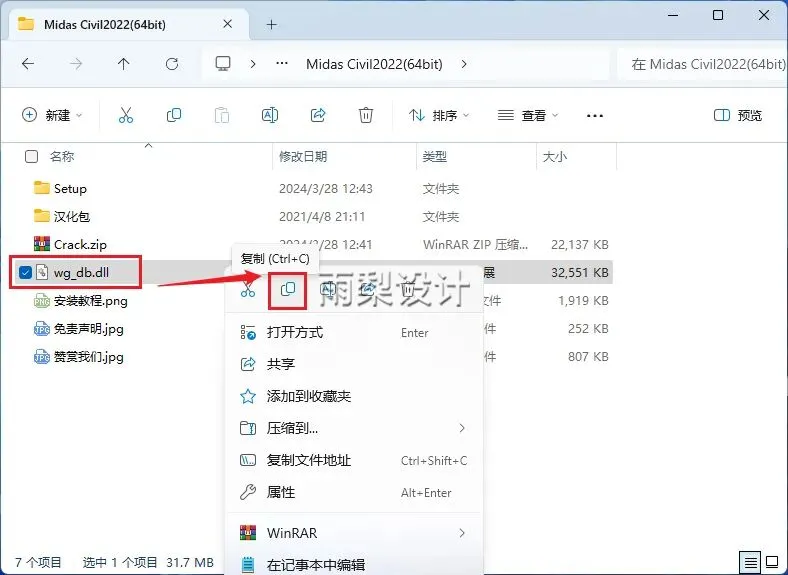Image resolution: width=788 pixels, height=575 pixels.
Task: Add a new tab with plus button
Action: pyautogui.click(x=272, y=24)
